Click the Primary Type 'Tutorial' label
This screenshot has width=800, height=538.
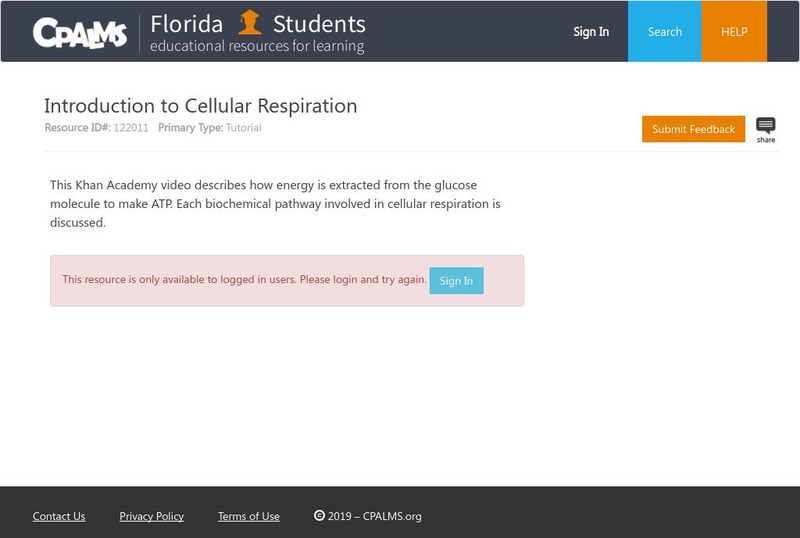click(x=243, y=128)
